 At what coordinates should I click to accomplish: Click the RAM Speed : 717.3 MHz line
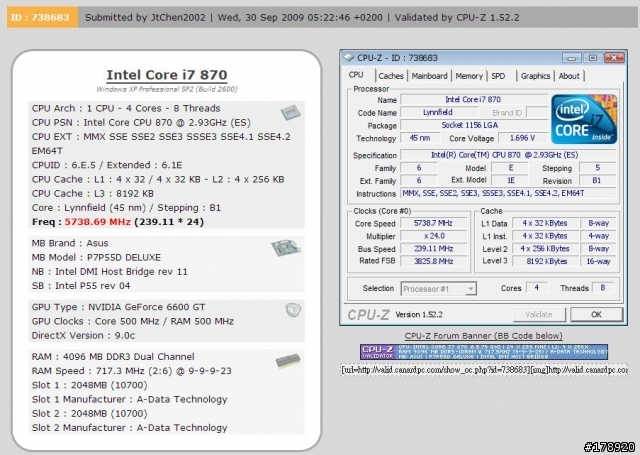click(131, 371)
